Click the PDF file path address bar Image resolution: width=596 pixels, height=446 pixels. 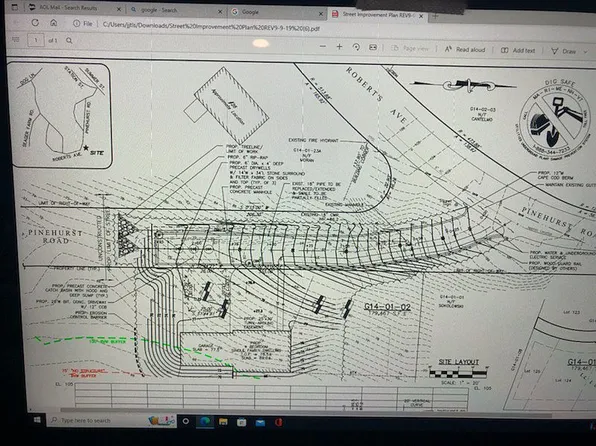pyautogui.click(x=211, y=26)
